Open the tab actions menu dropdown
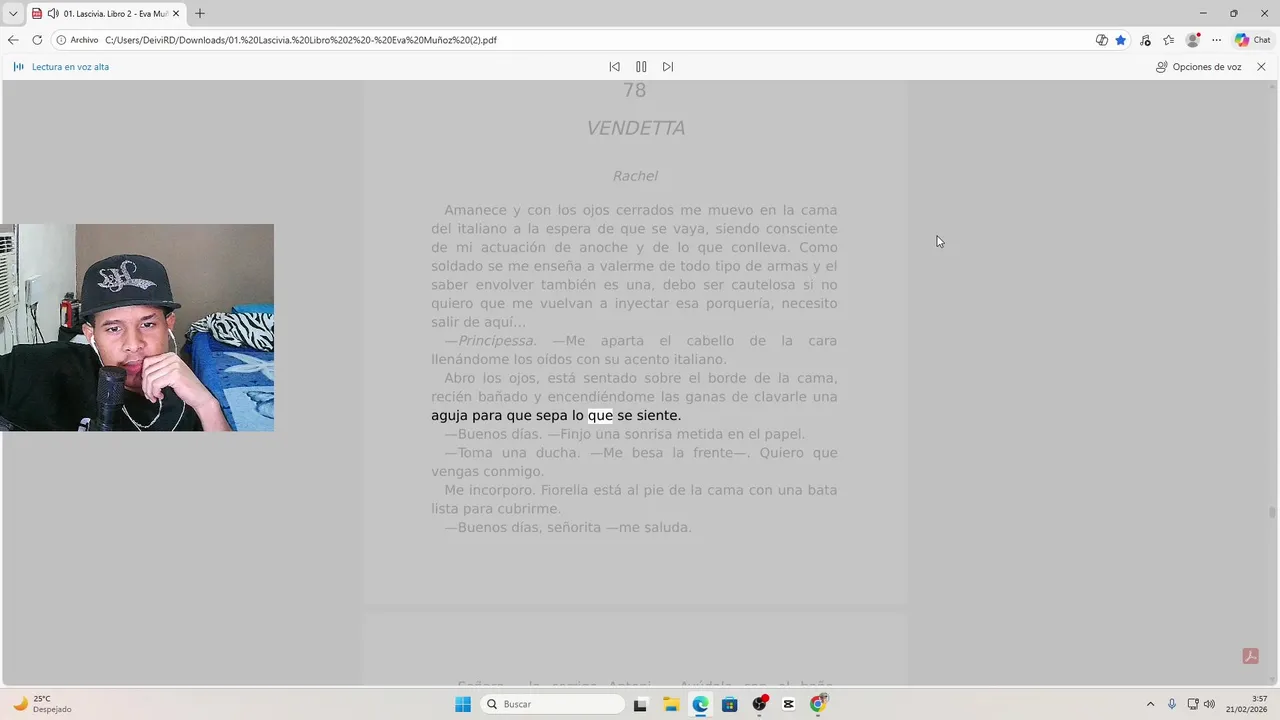This screenshot has width=1280, height=720. click(x=13, y=14)
